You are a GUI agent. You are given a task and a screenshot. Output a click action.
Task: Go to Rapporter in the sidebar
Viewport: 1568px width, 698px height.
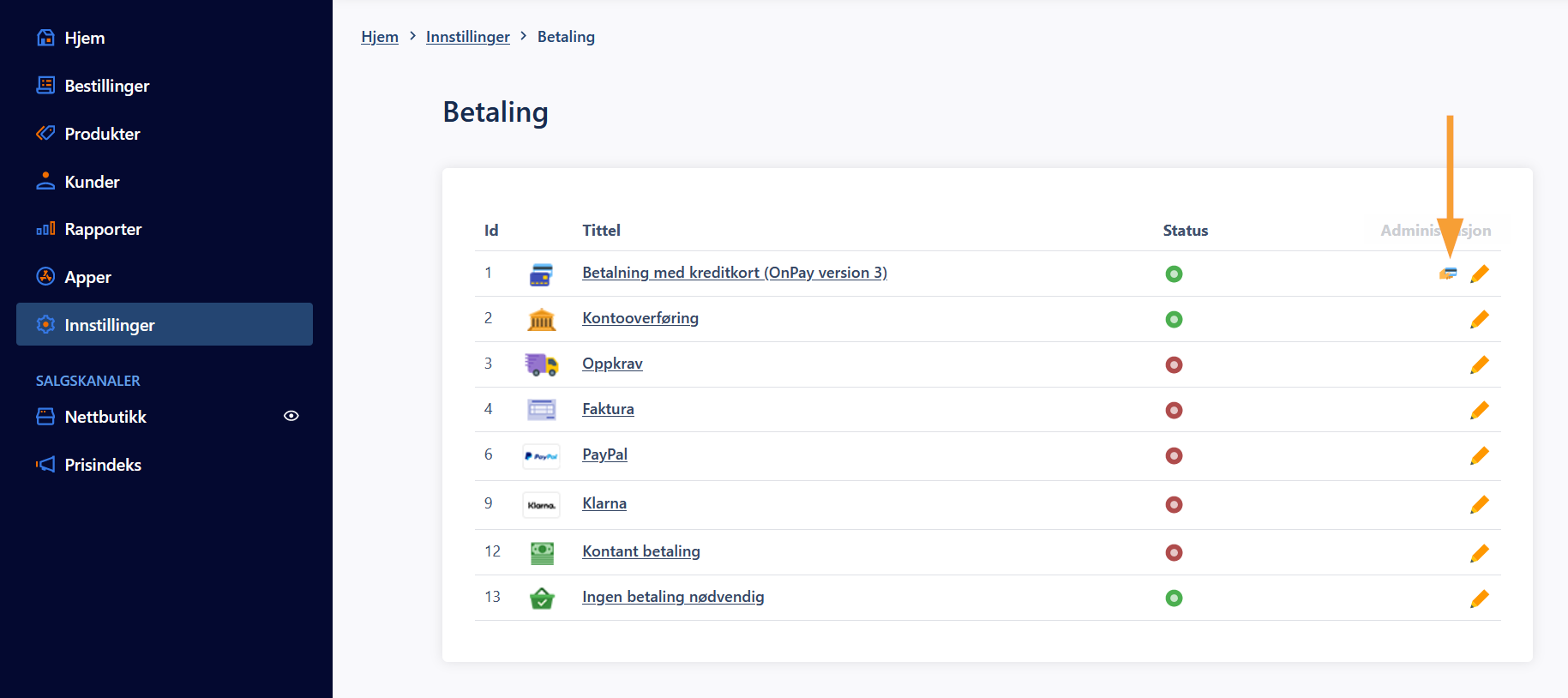click(x=103, y=229)
